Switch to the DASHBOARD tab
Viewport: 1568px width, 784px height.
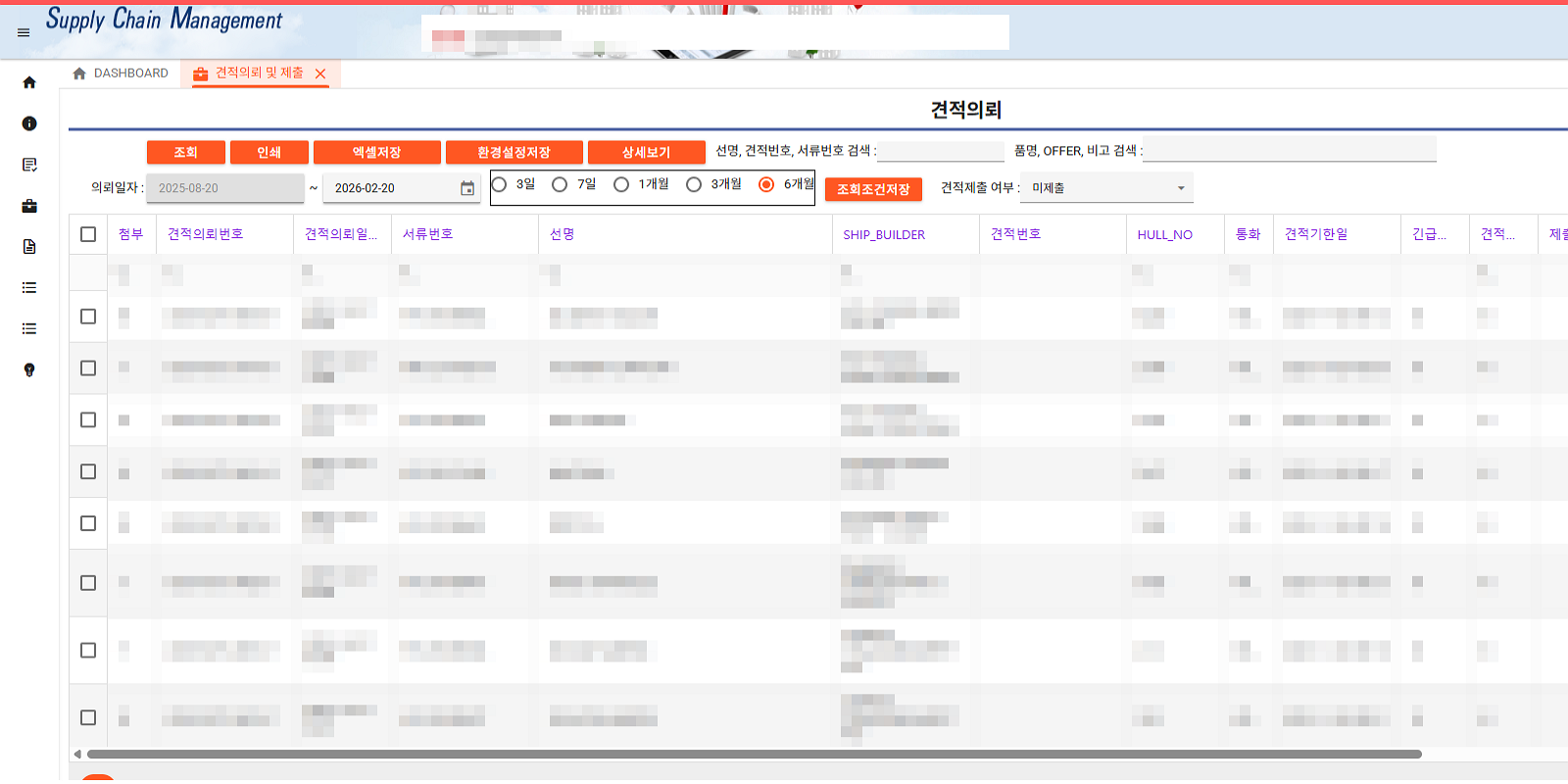[121, 73]
